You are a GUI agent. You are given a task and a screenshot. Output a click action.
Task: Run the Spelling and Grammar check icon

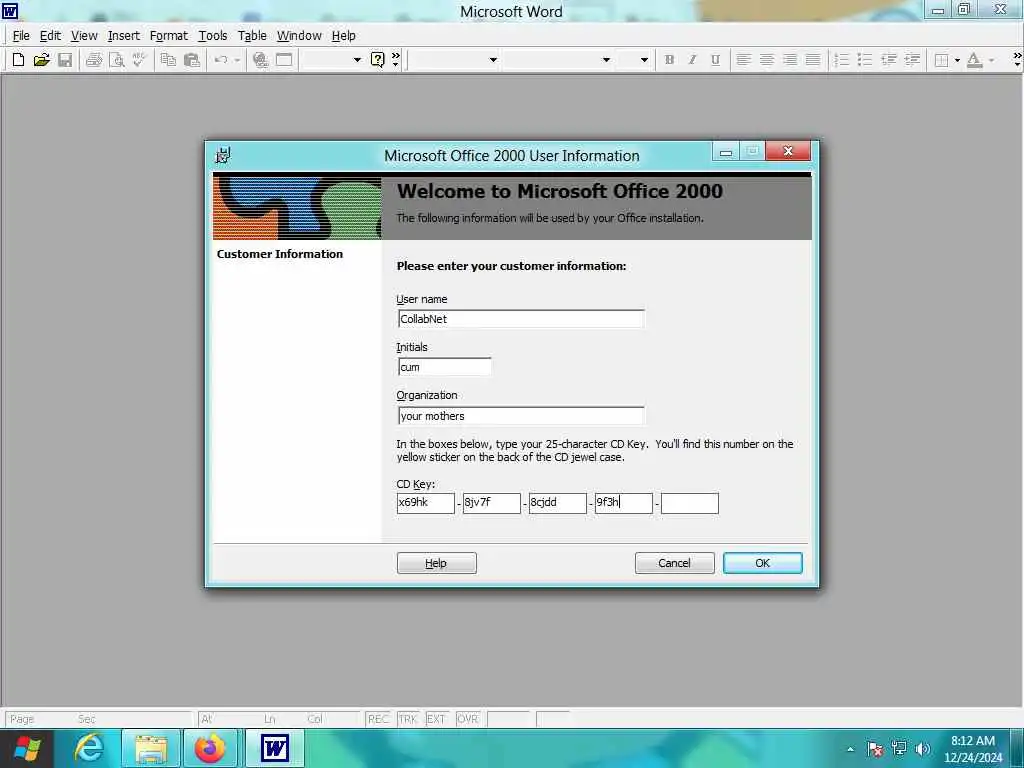[138, 60]
